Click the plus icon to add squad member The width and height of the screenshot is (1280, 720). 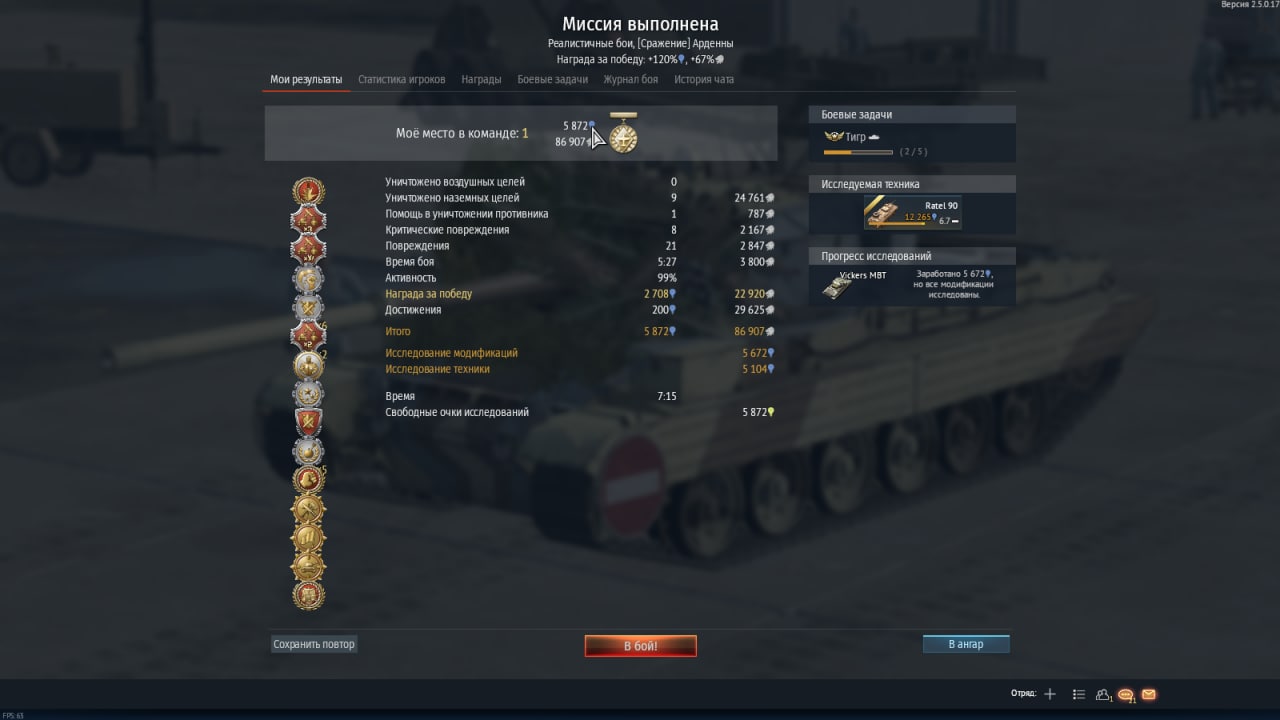tap(1050, 694)
